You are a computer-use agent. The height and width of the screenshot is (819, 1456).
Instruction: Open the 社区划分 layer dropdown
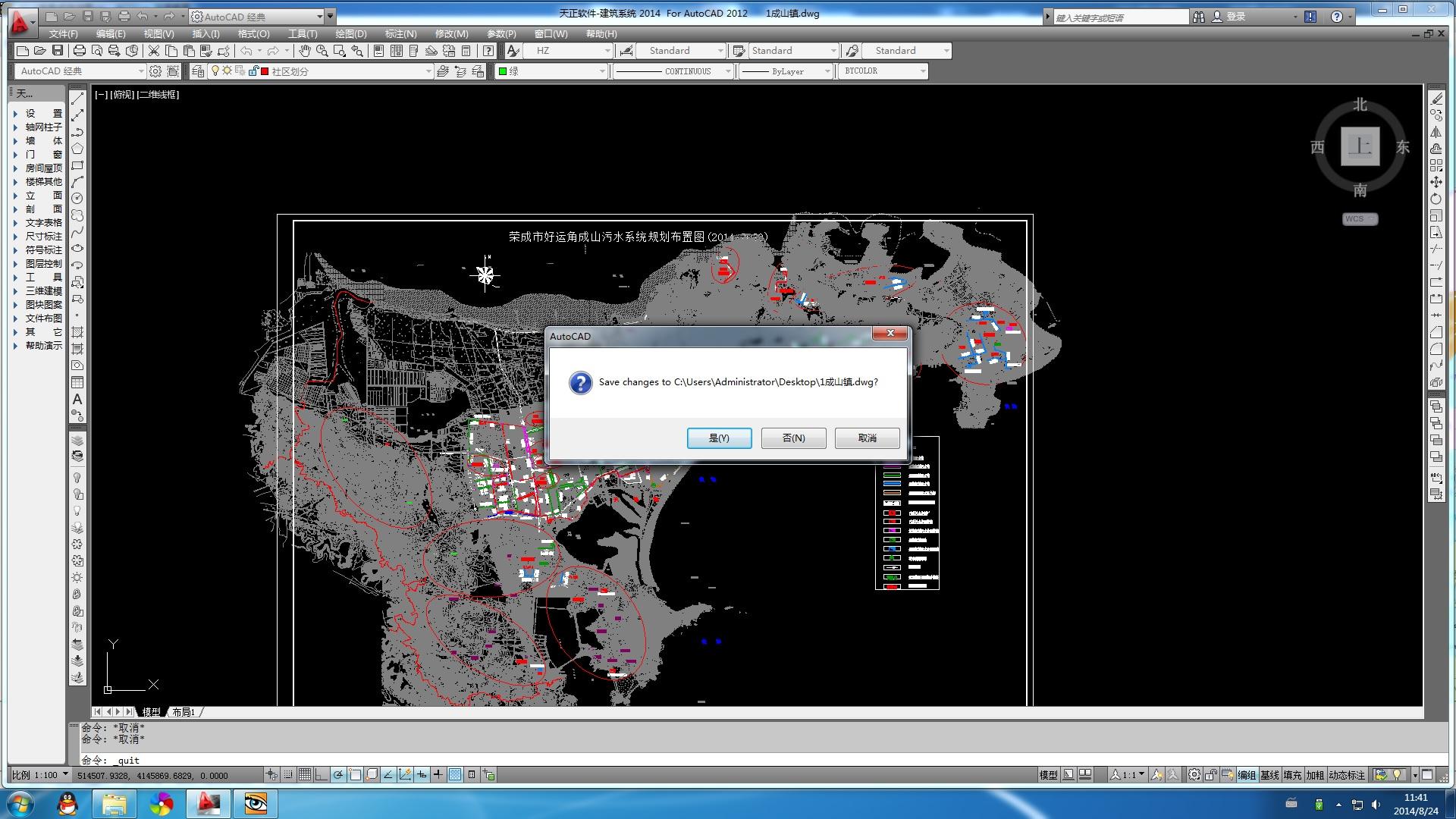click(428, 71)
